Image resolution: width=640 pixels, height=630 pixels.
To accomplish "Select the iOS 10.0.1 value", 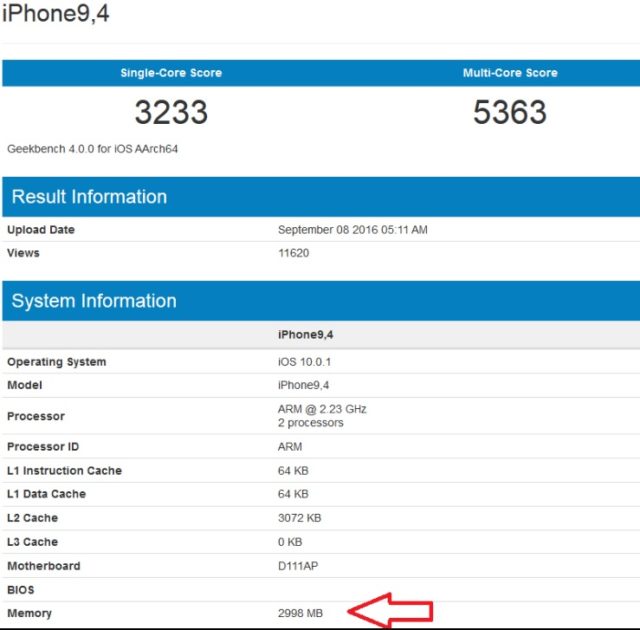I will tap(304, 362).
